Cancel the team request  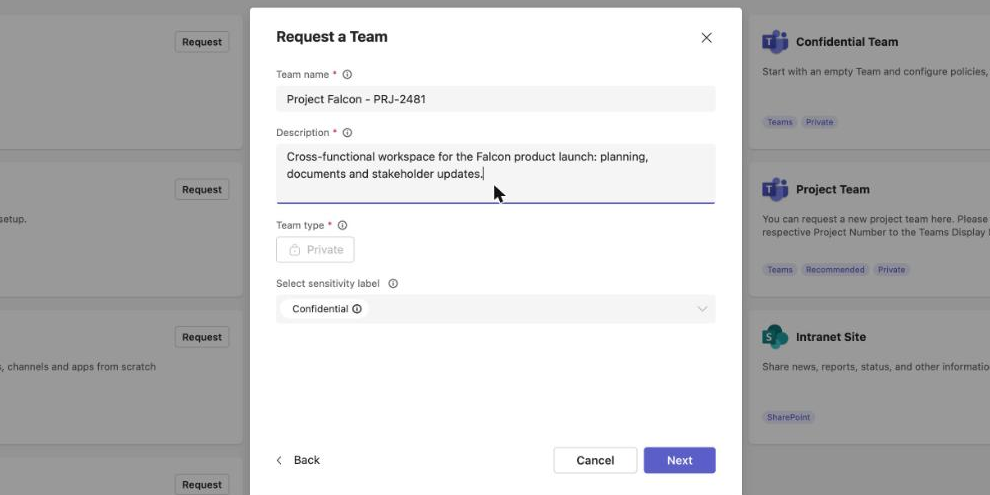(x=595, y=460)
